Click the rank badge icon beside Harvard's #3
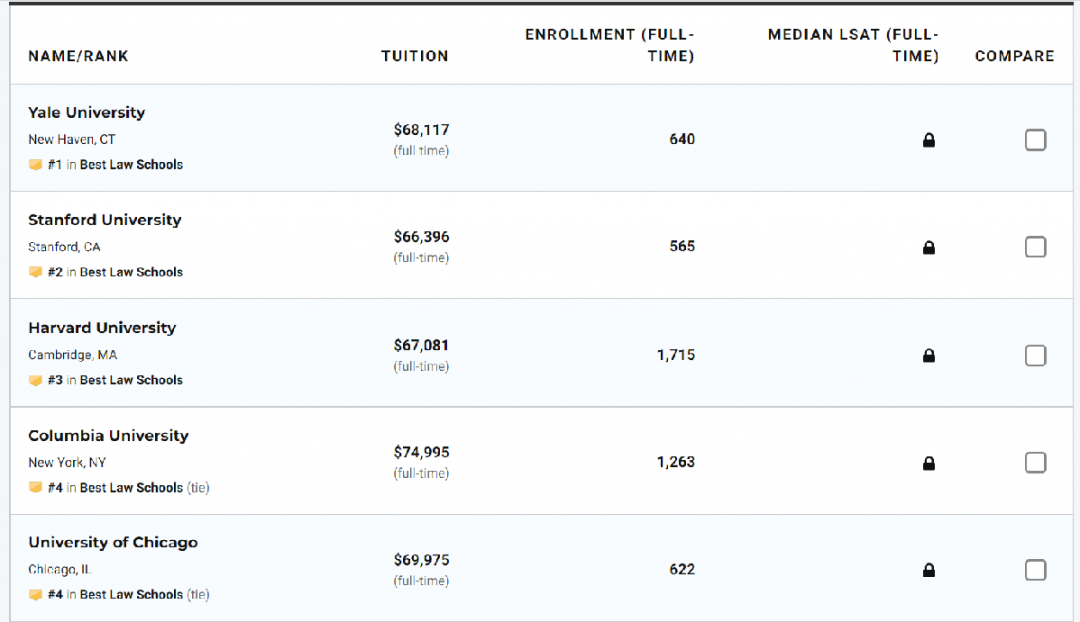The height and width of the screenshot is (622, 1080). coord(36,380)
